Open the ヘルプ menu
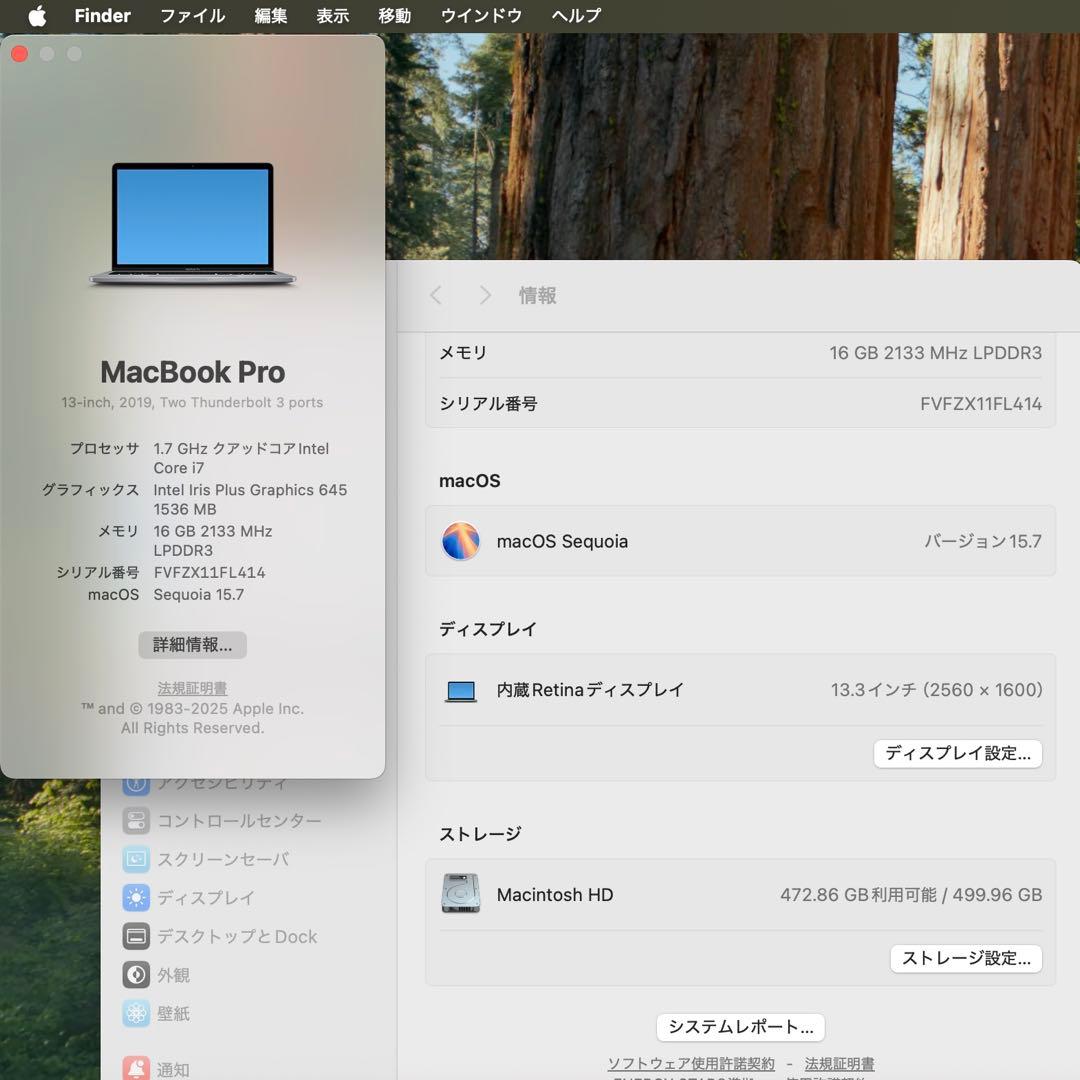 click(x=574, y=15)
